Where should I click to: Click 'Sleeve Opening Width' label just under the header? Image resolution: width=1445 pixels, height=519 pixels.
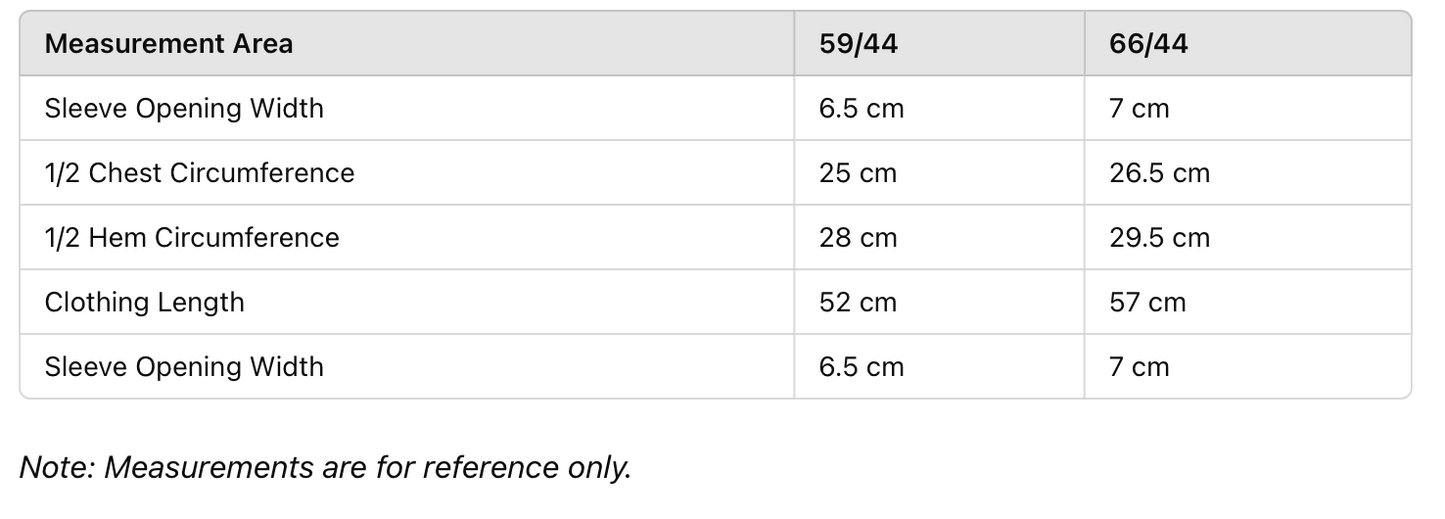(184, 108)
